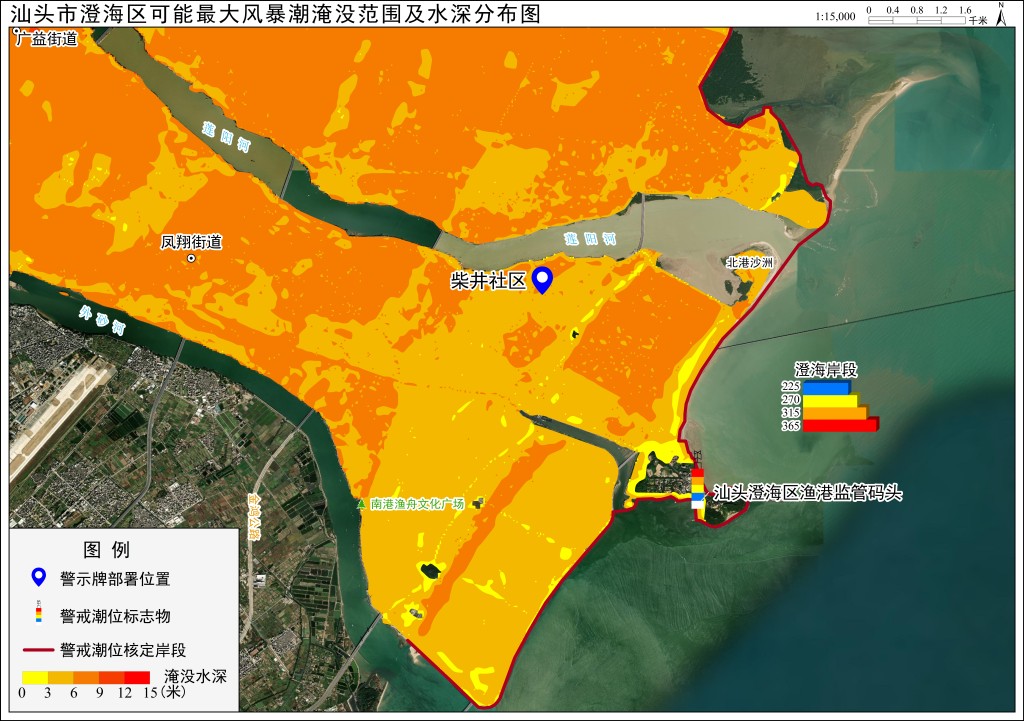Viewport: 1024px width, 721px height.
Task: Select the blue 225 bar in 澄海岸段 chart
Action: coord(826,387)
